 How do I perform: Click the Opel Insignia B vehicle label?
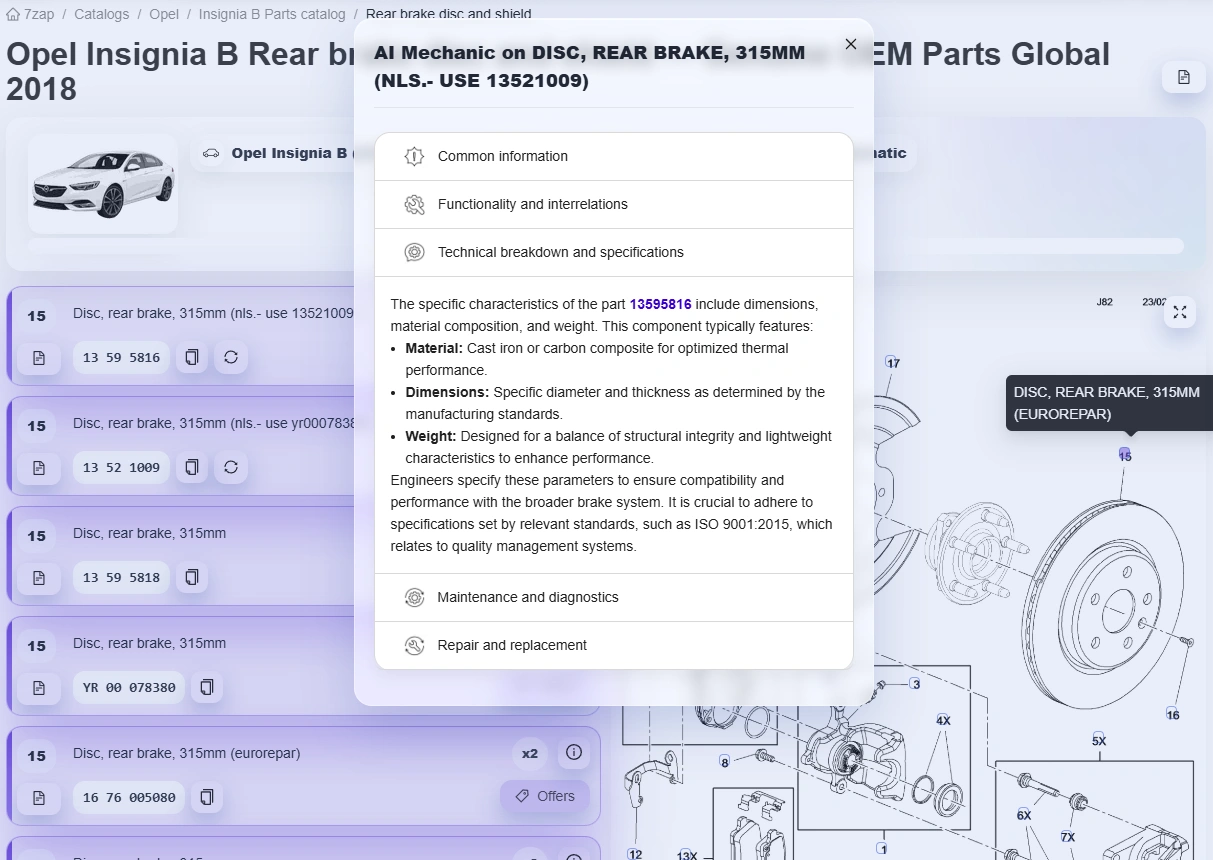point(289,153)
